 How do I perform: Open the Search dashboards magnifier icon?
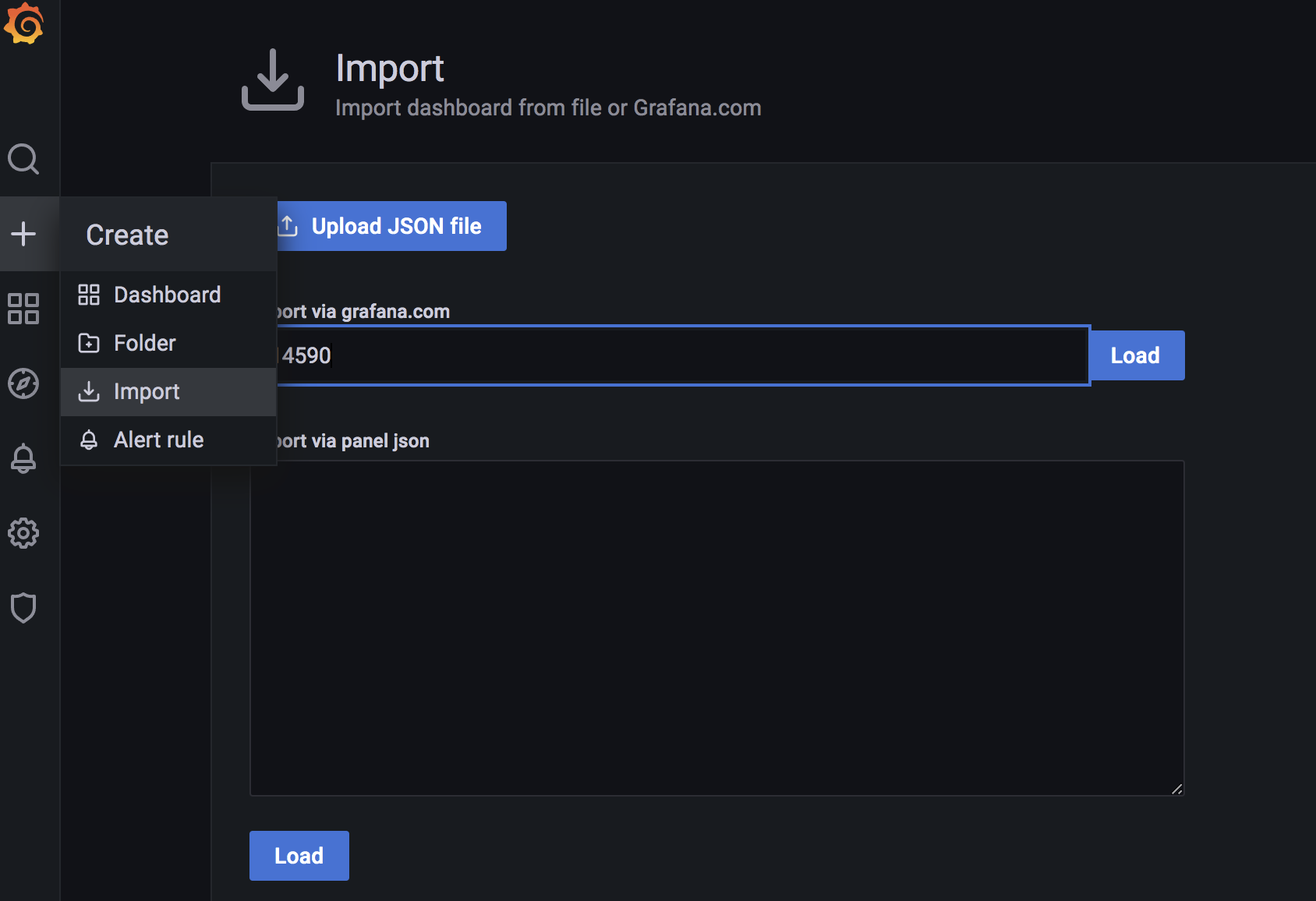pyautogui.click(x=23, y=159)
